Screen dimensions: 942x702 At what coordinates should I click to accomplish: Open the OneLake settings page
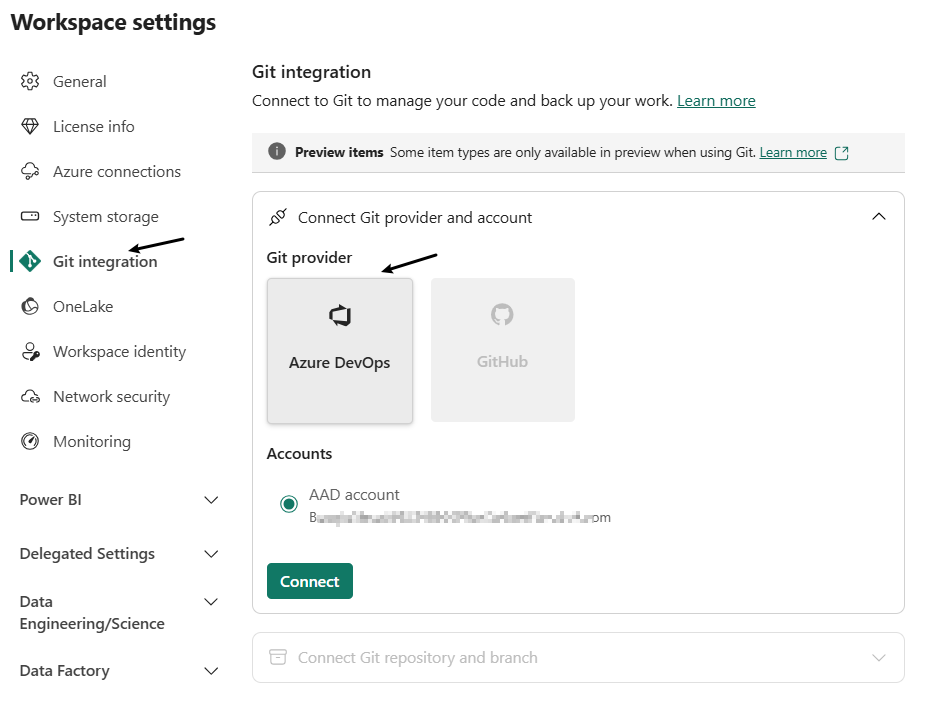(x=83, y=306)
